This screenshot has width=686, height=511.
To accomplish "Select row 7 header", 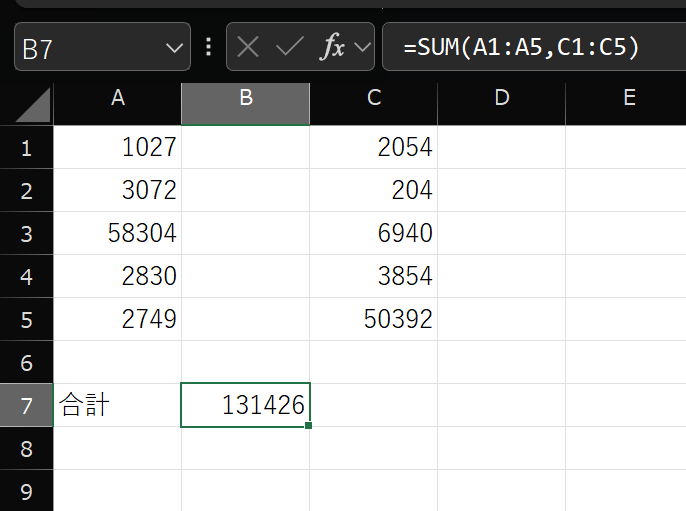I will (x=26, y=406).
